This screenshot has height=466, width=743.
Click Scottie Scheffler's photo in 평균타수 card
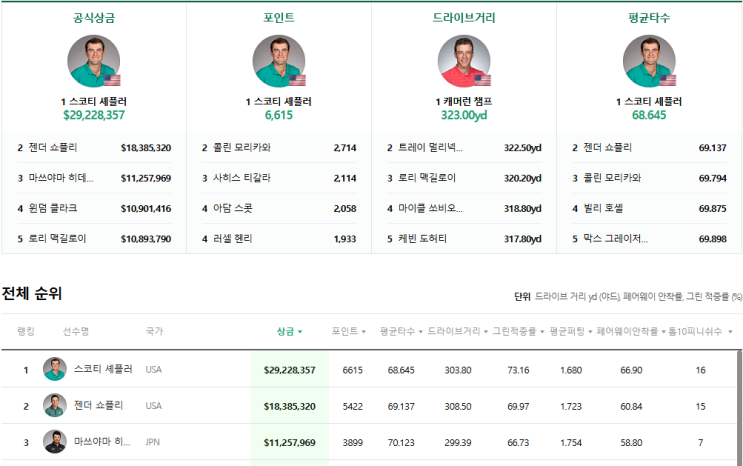[x=649, y=62]
